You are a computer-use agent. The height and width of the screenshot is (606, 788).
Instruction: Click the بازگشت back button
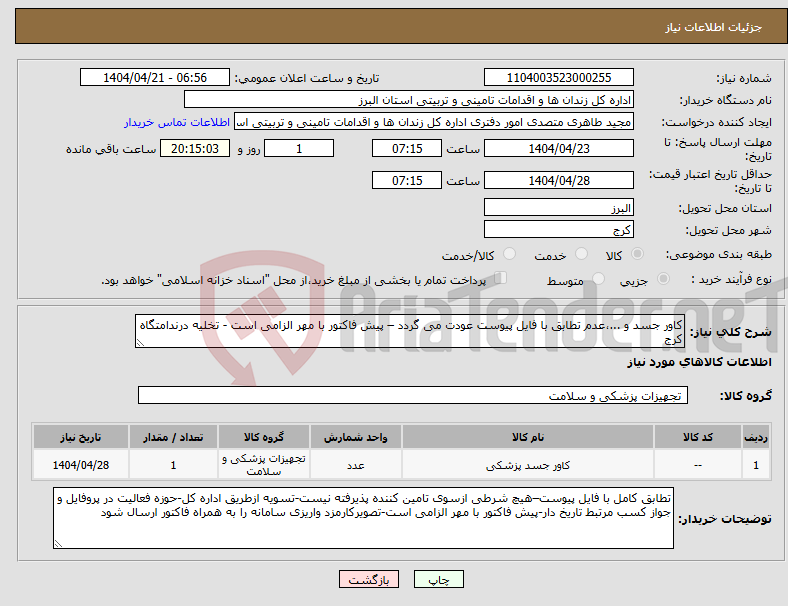click(369, 579)
